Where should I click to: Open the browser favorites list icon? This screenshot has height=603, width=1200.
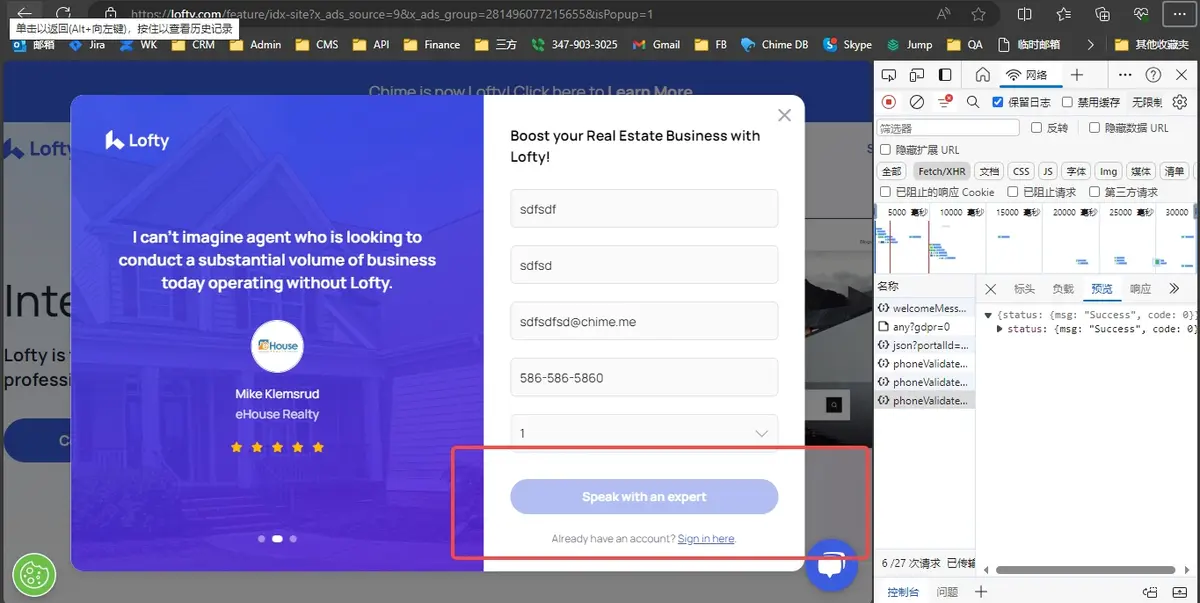pos(1063,14)
